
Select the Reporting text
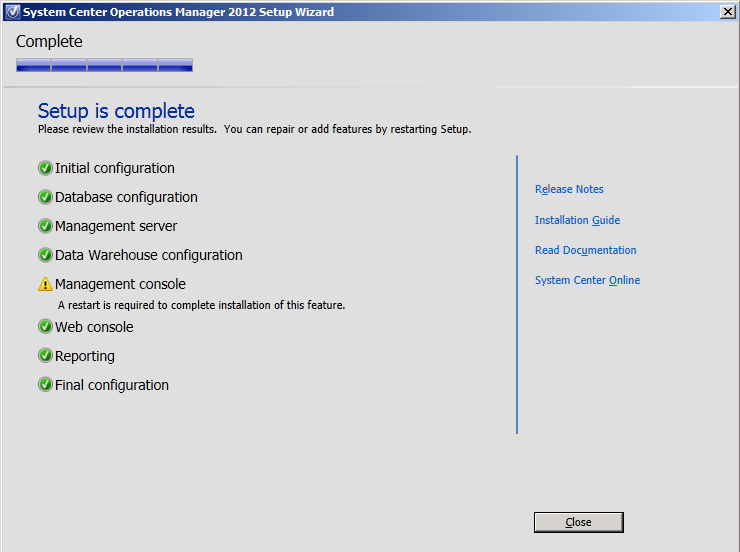tap(85, 356)
